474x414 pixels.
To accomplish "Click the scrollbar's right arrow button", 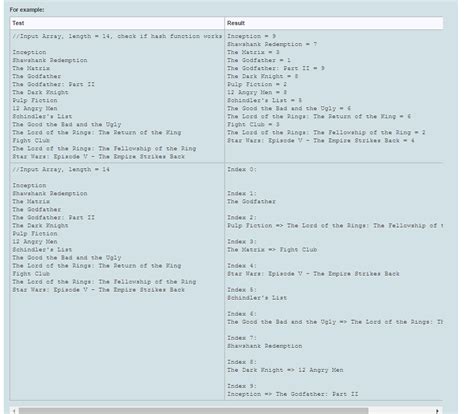I will pyautogui.click(x=437, y=411).
